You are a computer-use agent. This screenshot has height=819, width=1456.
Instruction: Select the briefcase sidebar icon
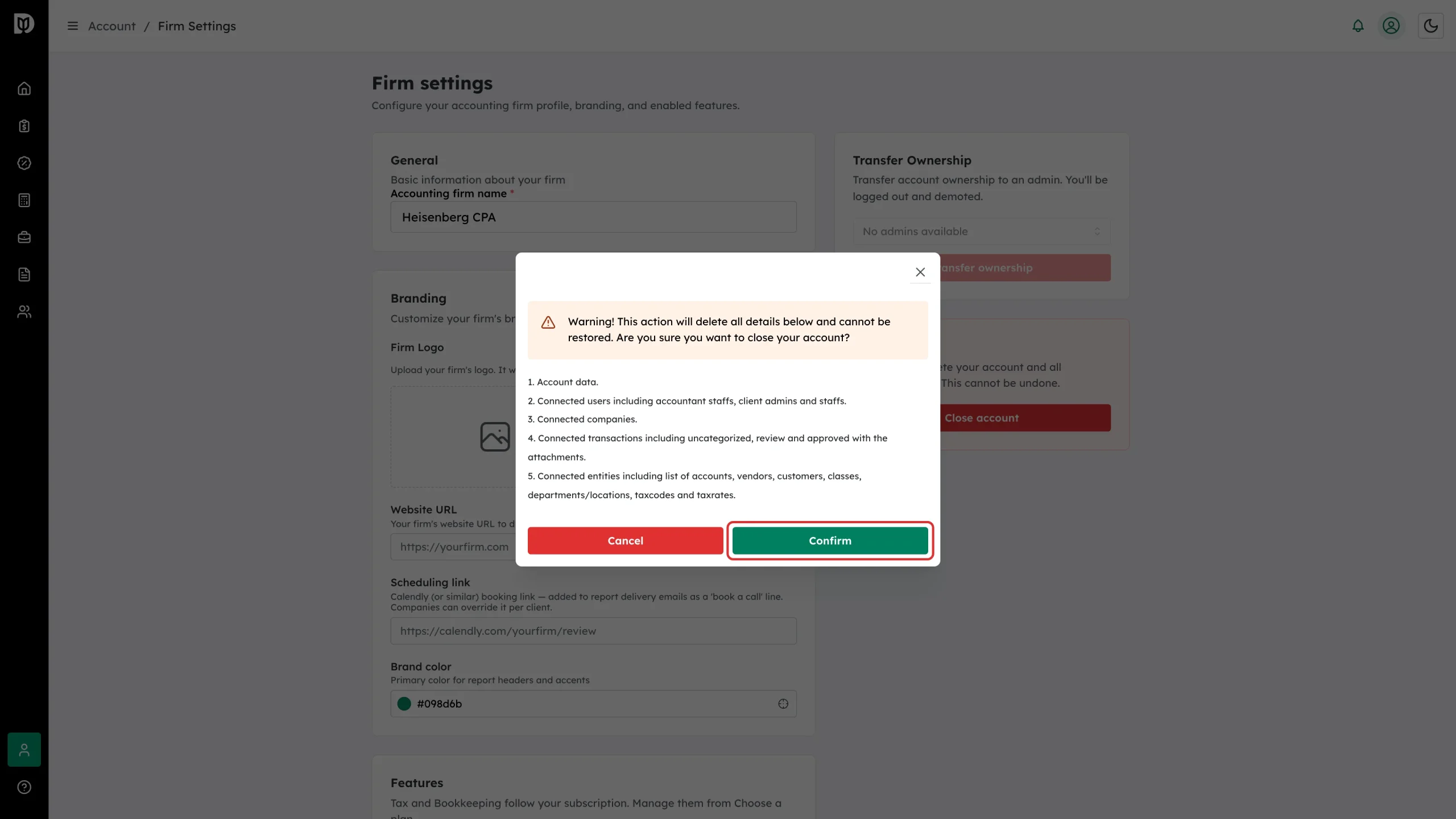24,237
